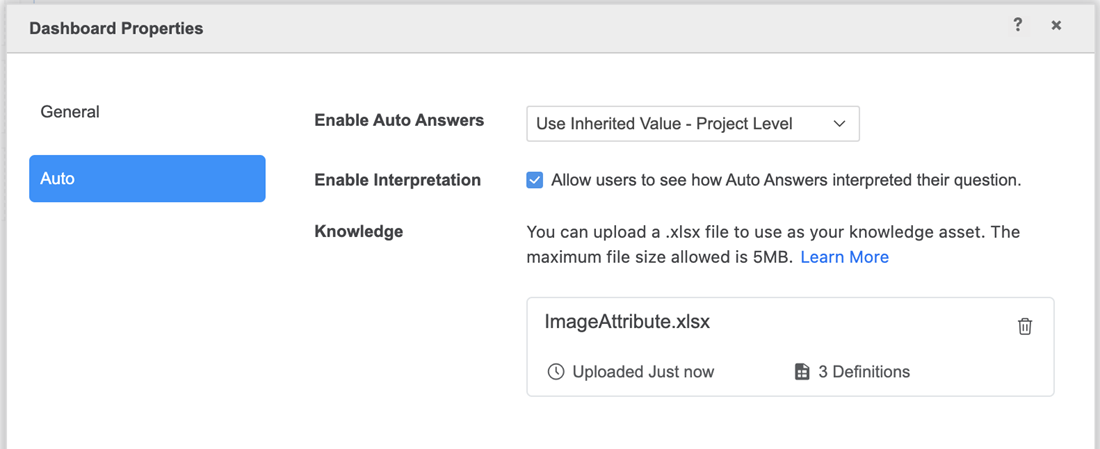Click the Knowledge section label
The height and width of the screenshot is (449, 1100).
(x=358, y=231)
